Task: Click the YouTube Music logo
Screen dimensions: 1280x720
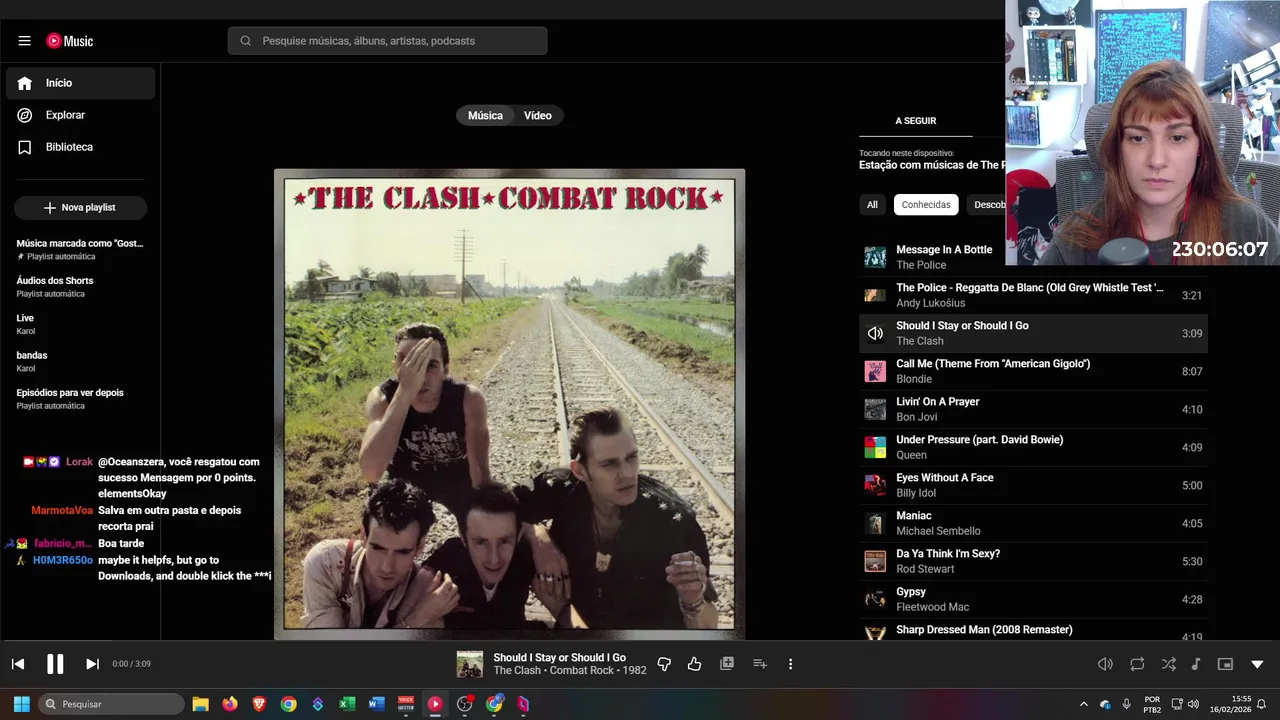Action: [69, 41]
